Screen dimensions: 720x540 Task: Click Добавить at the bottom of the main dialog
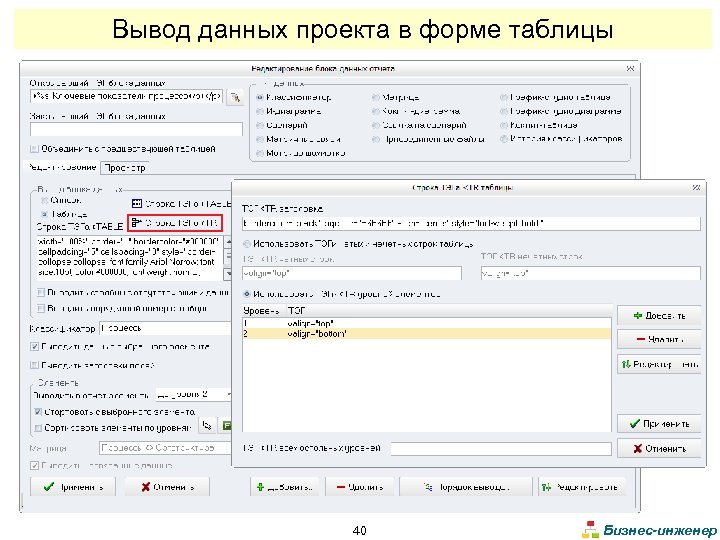(x=285, y=487)
